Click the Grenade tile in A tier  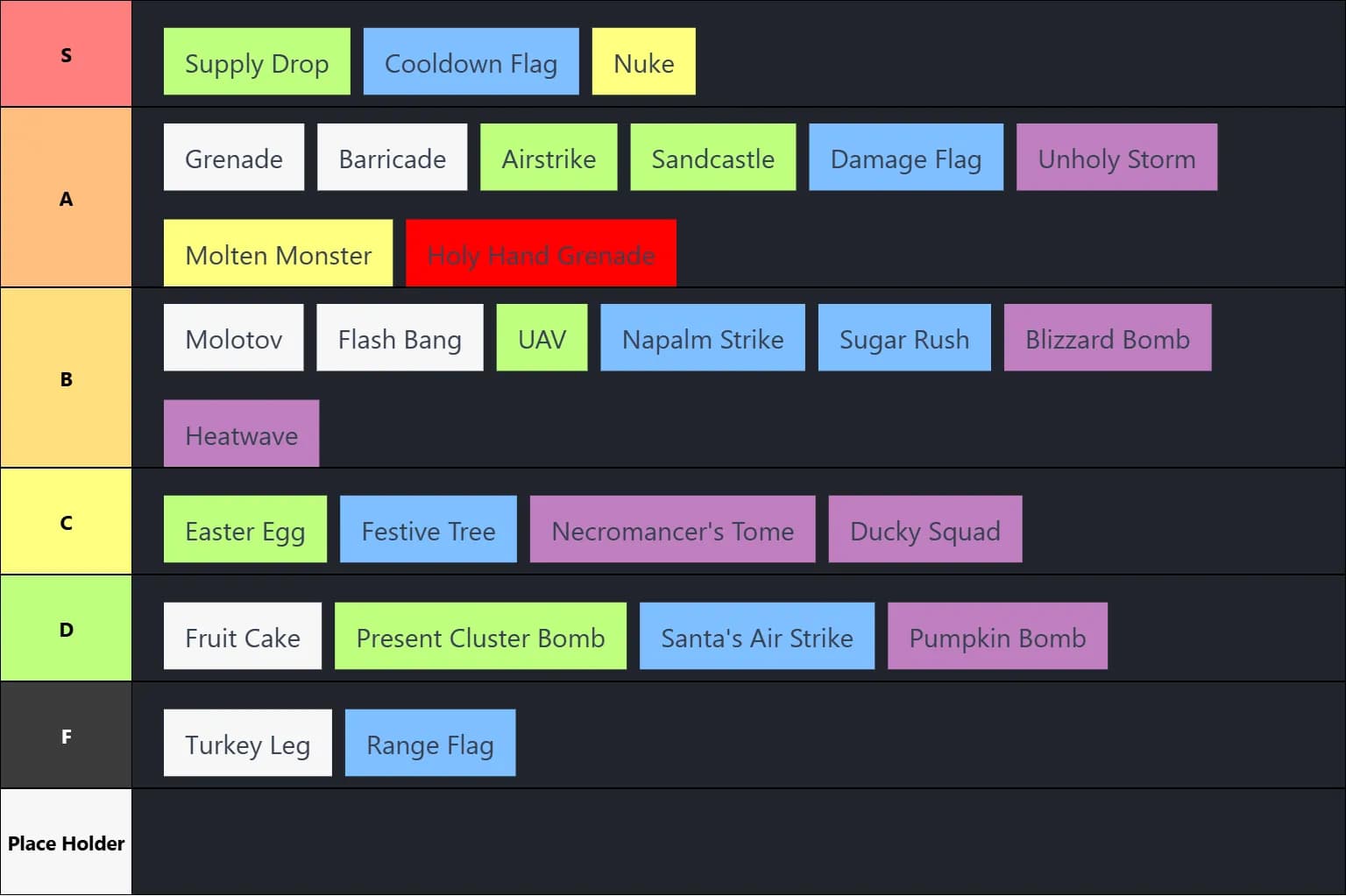point(233,158)
